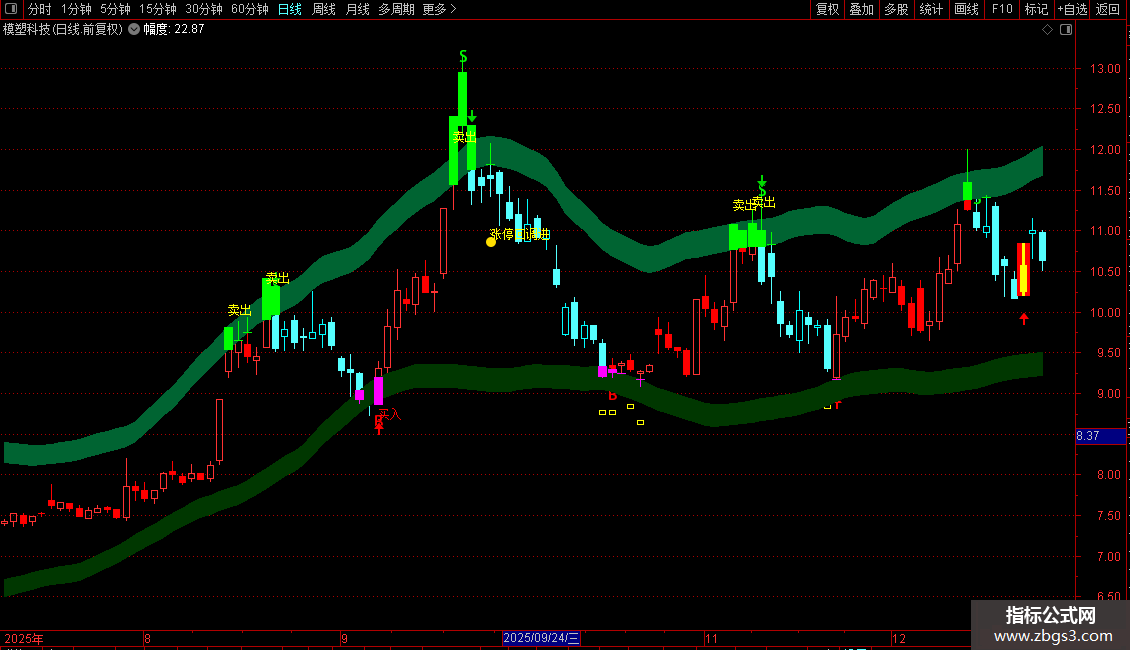Click the 11.50 price axis label

pyautogui.click(x=1105, y=191)
